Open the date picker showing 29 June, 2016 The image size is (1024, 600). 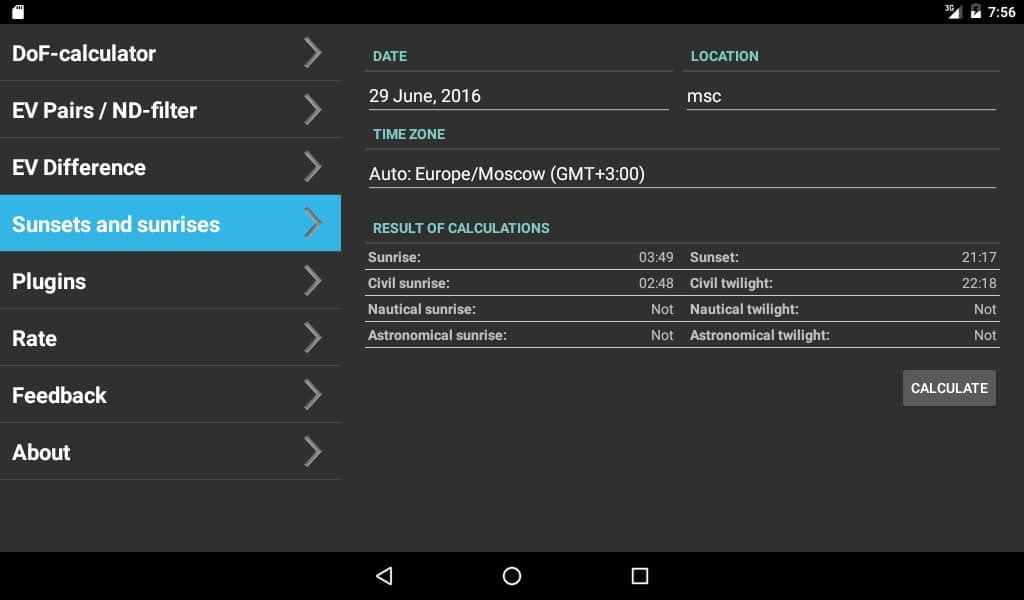pos(518,96)
